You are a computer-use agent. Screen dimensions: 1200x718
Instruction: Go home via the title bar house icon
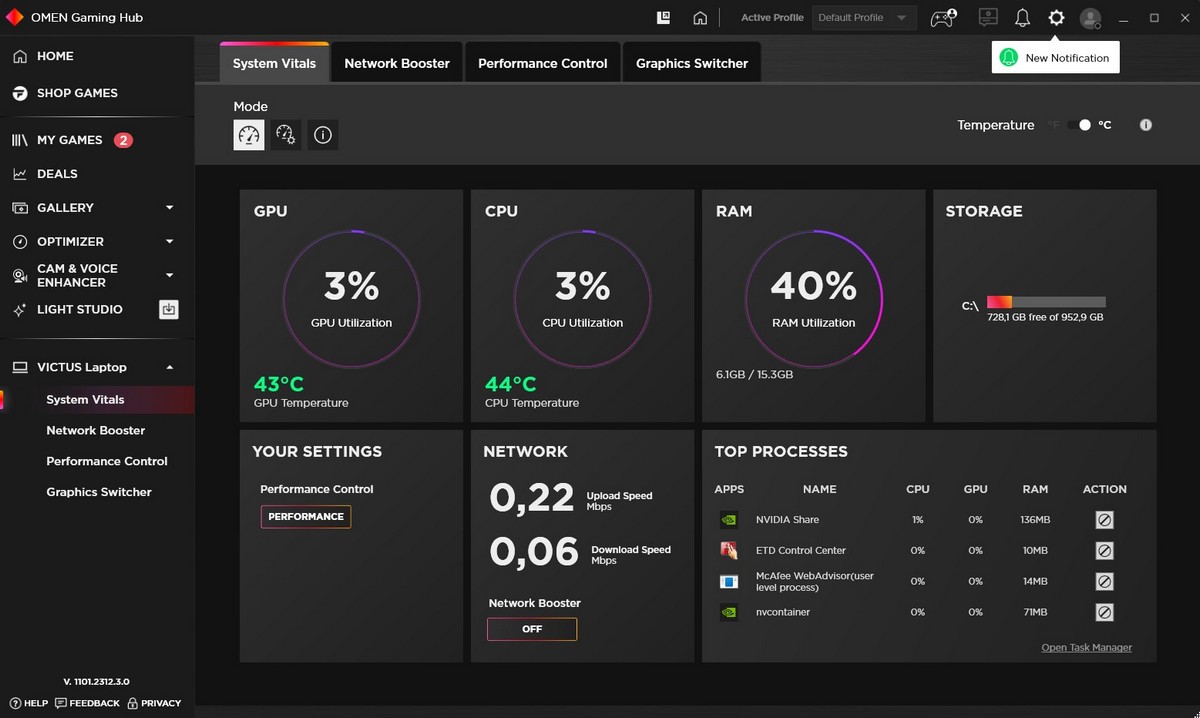tap(700, 17)
